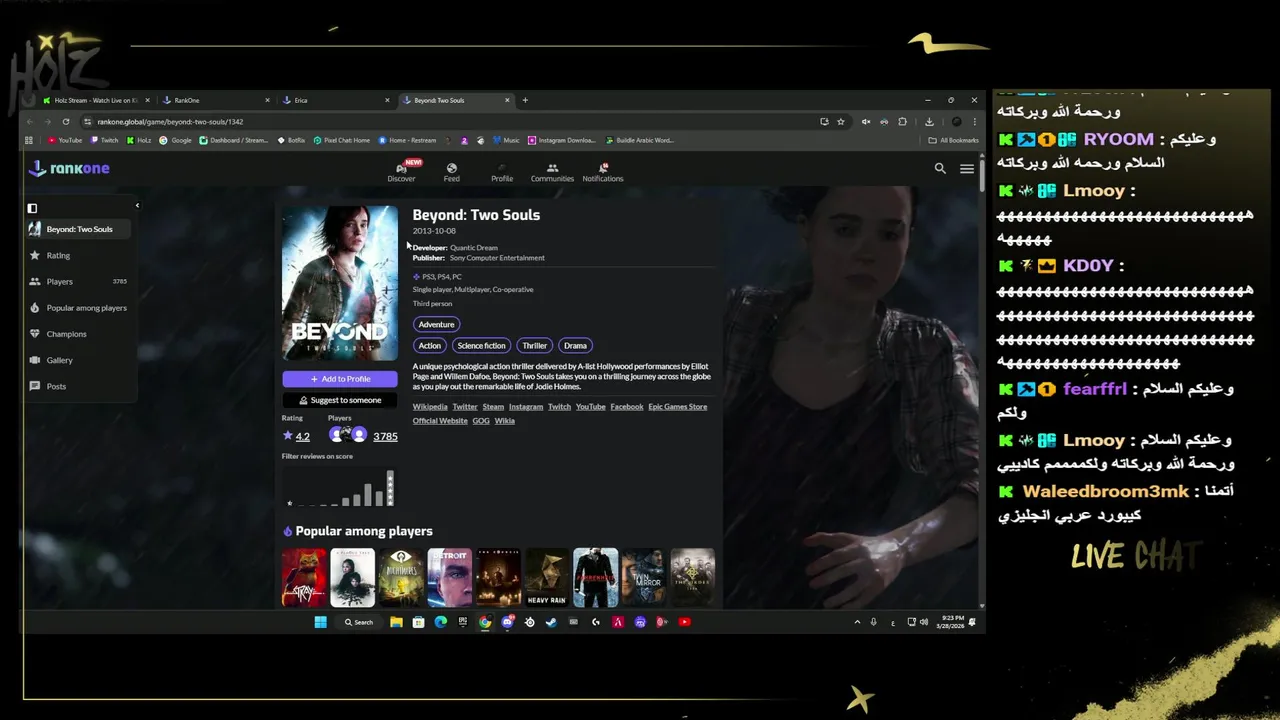This screenshot has height=720, width=1280.
Task: Open the Stray game thumbnail
Action: 304,577
